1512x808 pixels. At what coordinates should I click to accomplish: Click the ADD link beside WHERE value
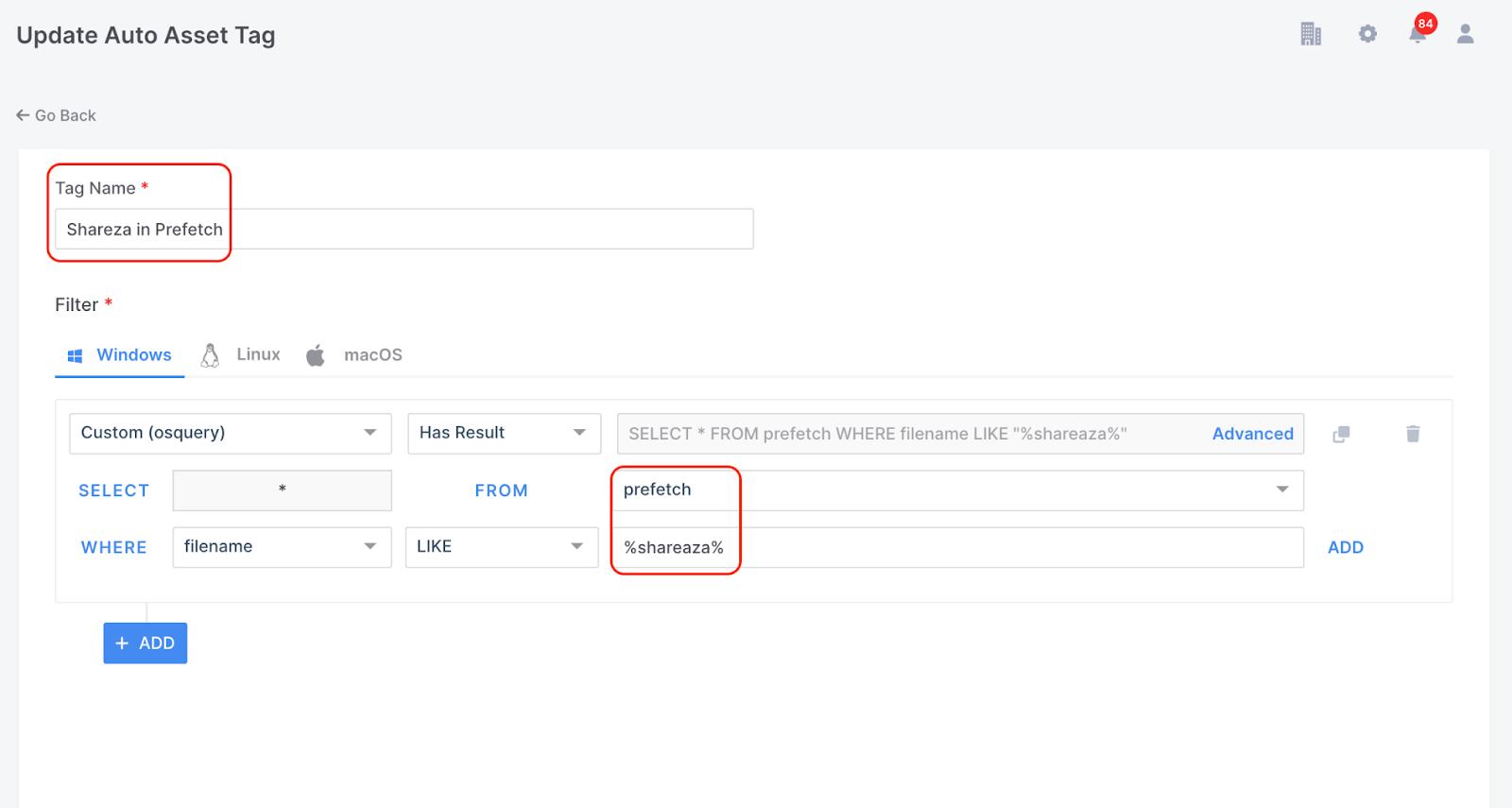[1345, 547]
